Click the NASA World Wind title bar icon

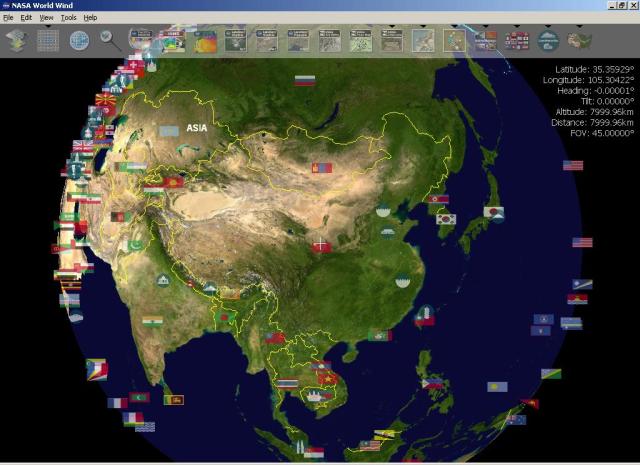tap(6, 5)
